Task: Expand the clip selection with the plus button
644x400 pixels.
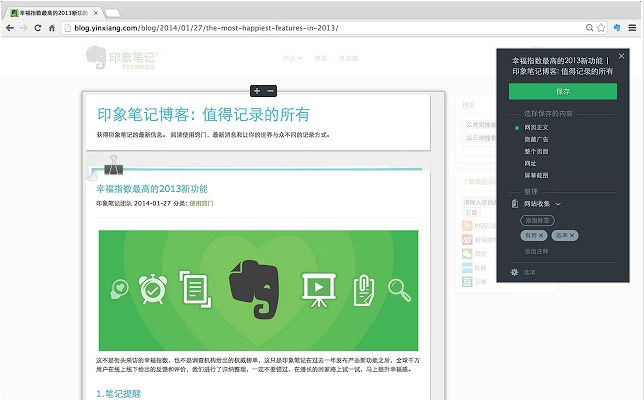Action: click(x=257, y=91)
